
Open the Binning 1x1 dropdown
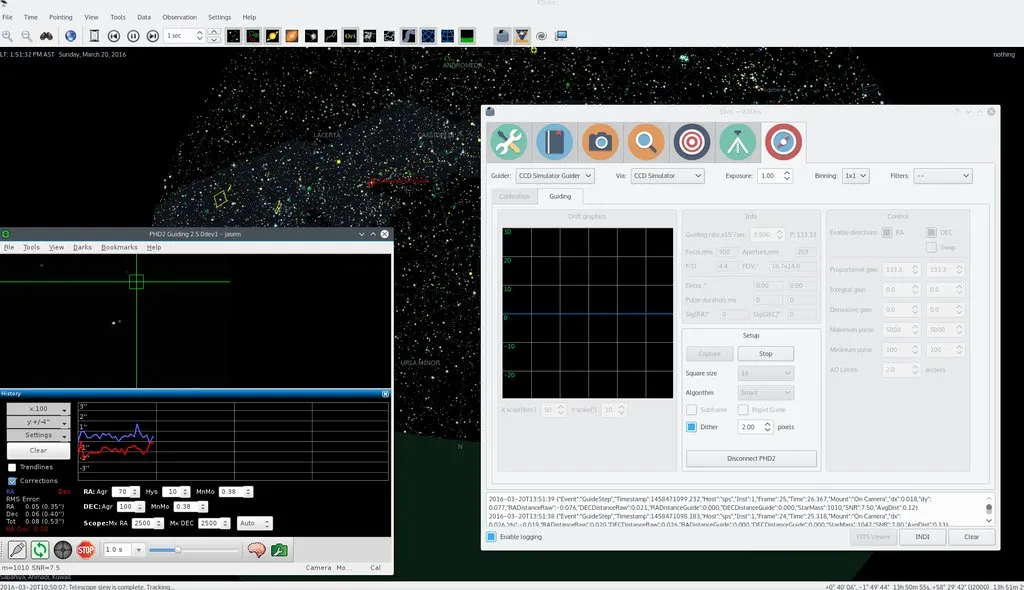point(856,176)
